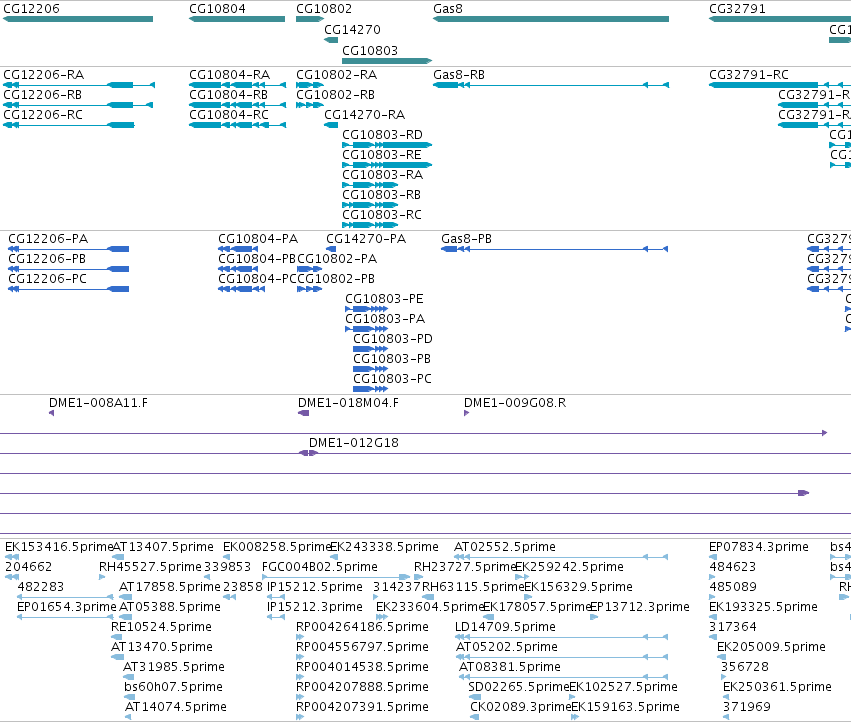Select EST FGC004B02.5prime
This screenshot has height=722, width=851.
(336, 577)
